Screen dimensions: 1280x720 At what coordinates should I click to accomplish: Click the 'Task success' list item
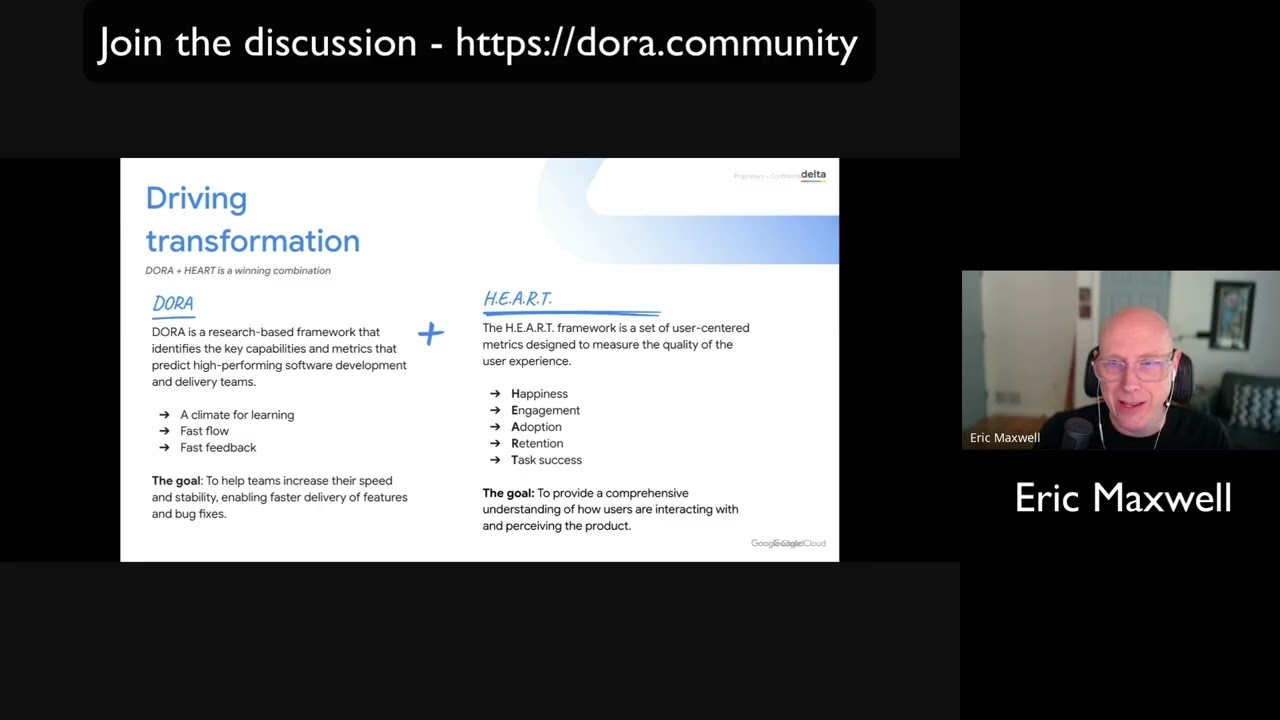pos(546,460)
